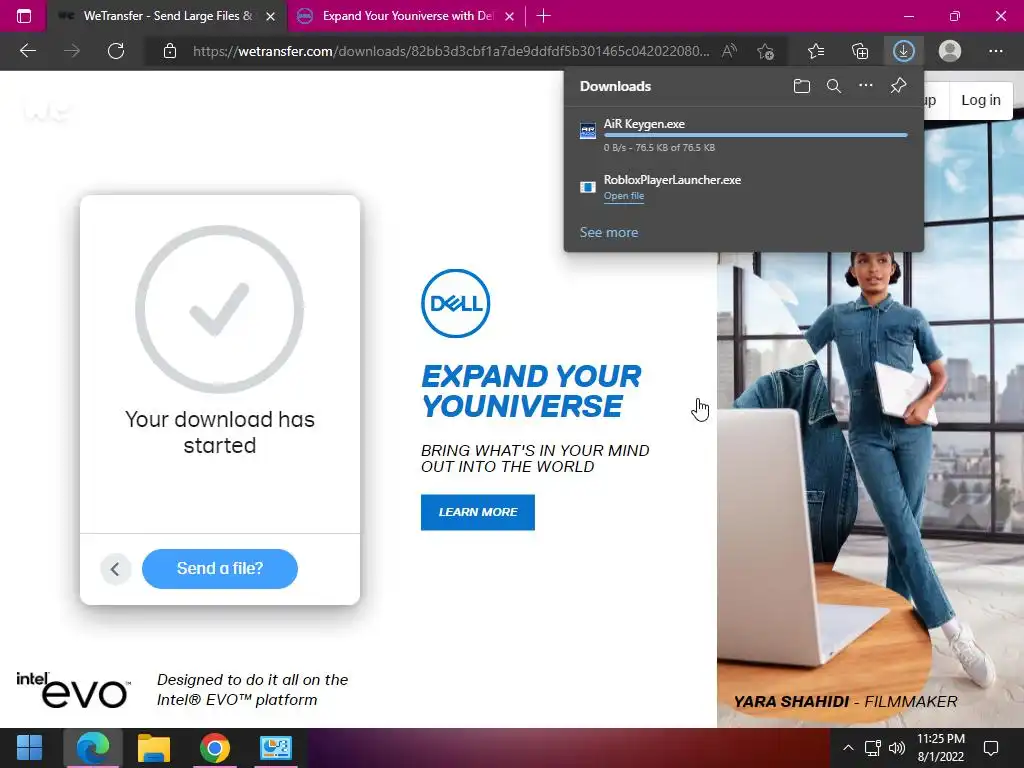Open the tab actions menu icon
This screenshot has height=768, width=1024.
coord(24,16)
